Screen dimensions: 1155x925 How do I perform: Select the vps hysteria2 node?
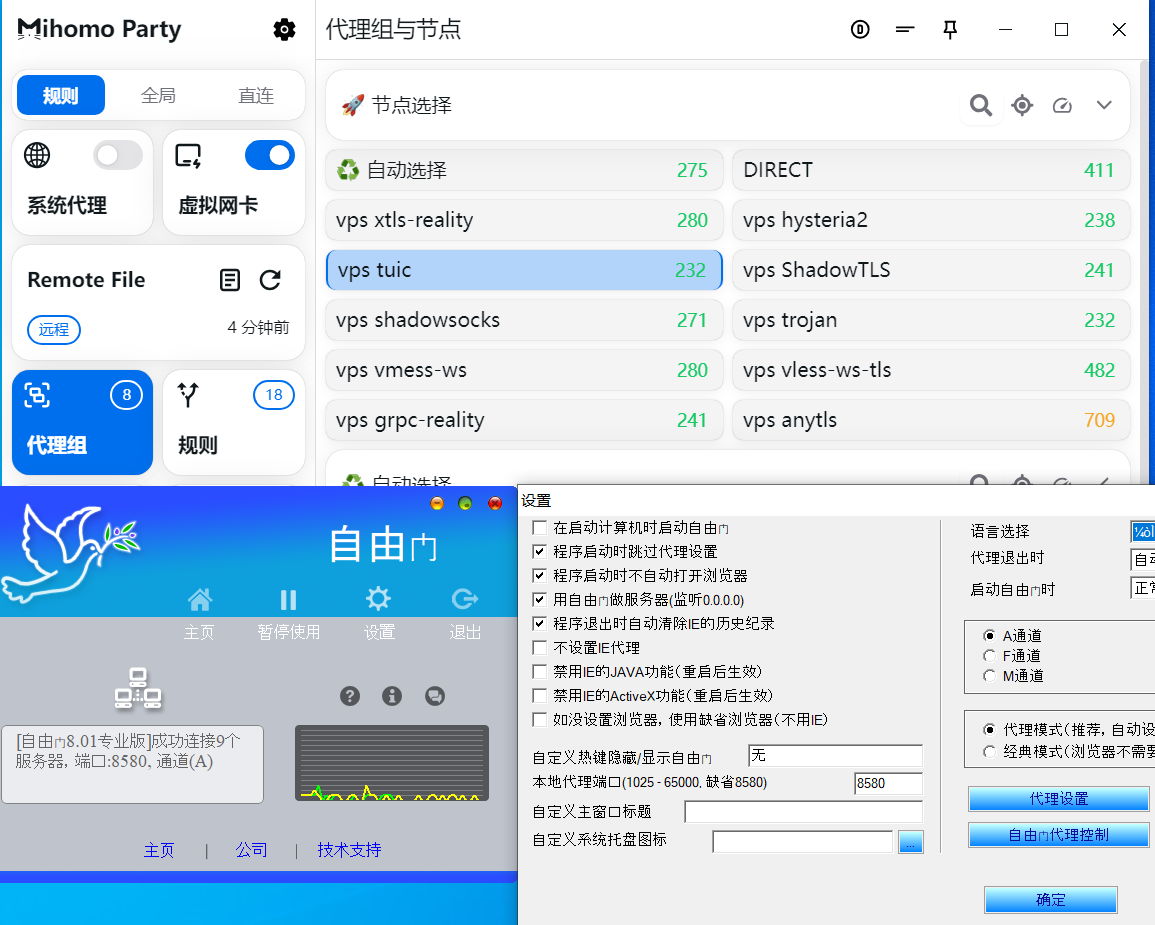pyautogui.click(x=930, y=220)
